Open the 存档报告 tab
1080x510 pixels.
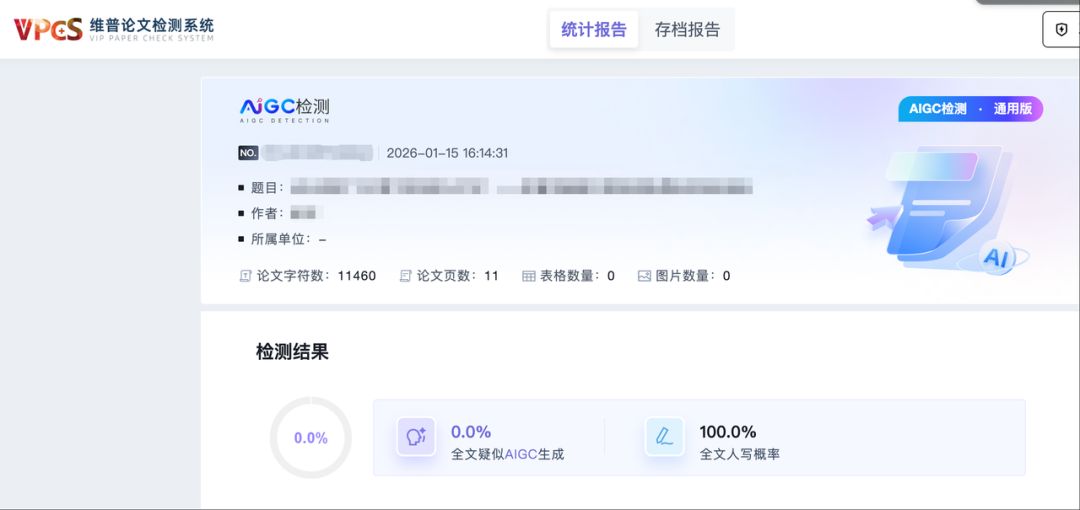pyautogui.click(x=687, y=30)
